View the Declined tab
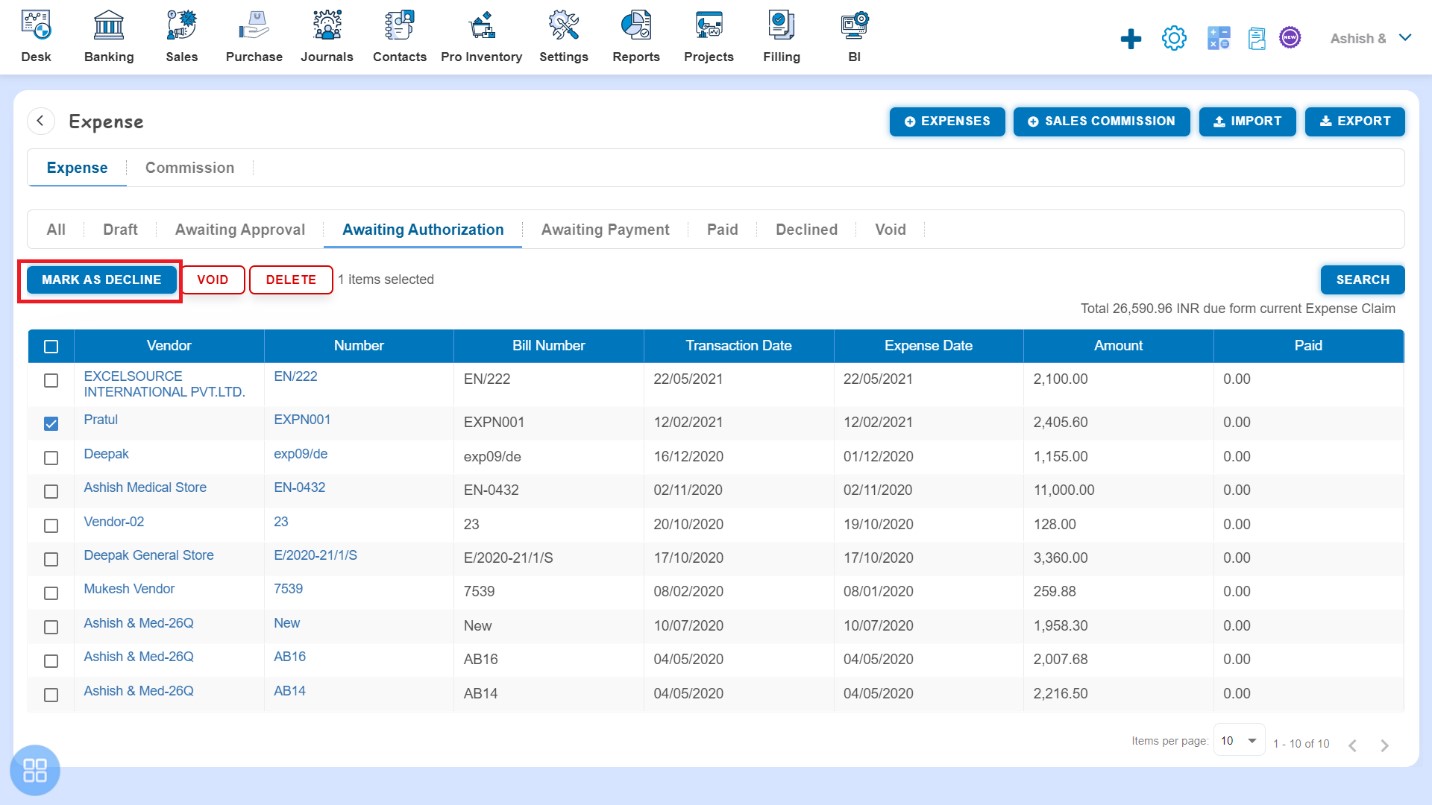The width and height of the screenshot is (1432, 805). click(x=806, y=229)
